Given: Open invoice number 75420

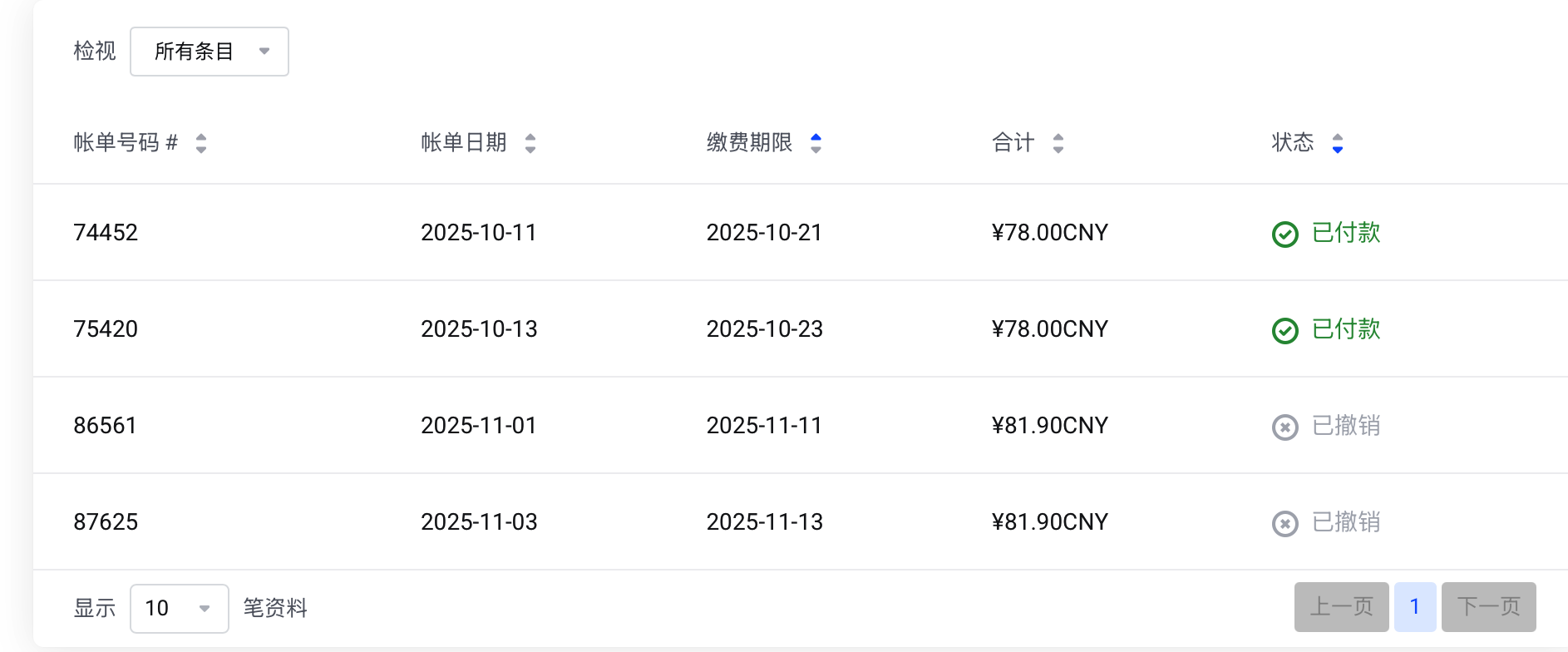Looking at the screenshot, I should pos(106,329).
